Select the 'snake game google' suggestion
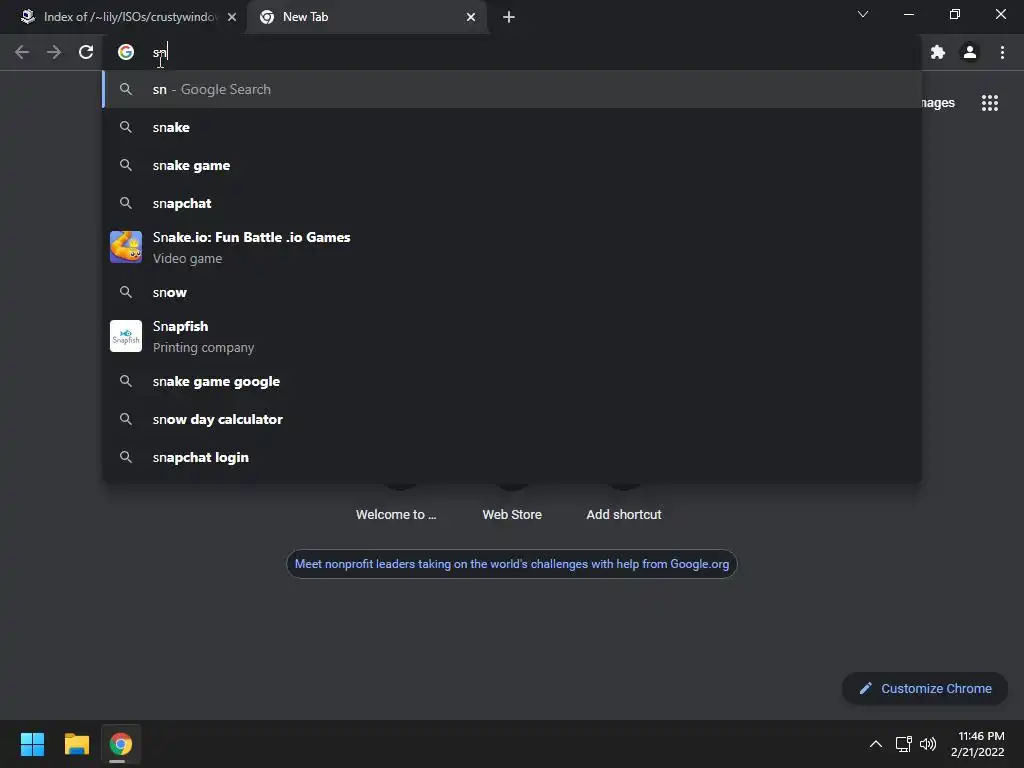This screenshot has width=1024, height=768. click(512, 381)
